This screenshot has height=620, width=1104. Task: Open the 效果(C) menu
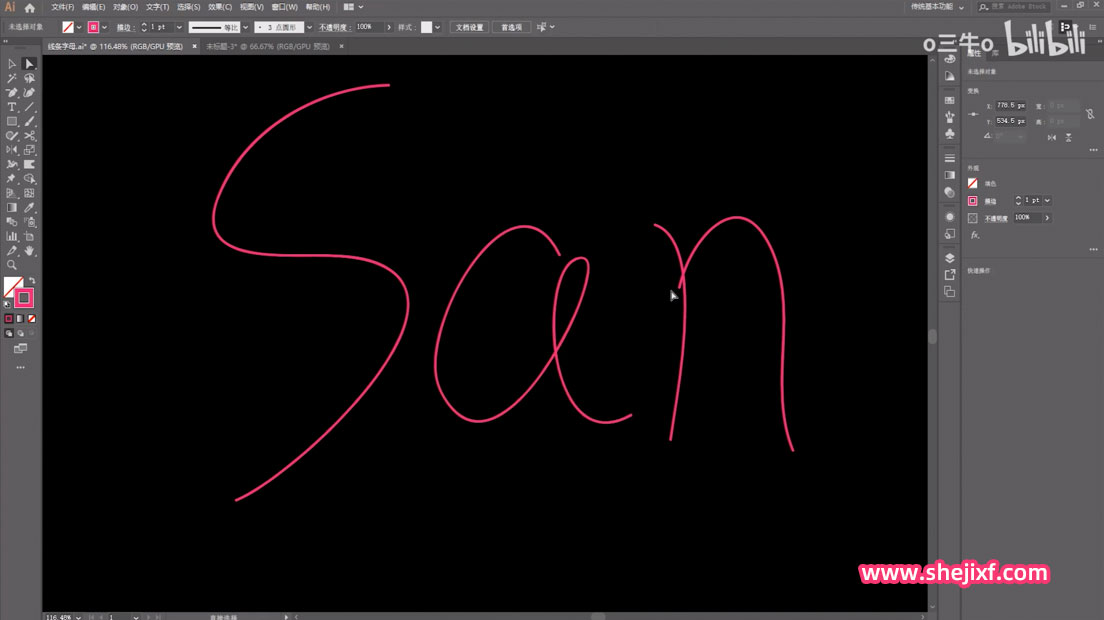click(219, 7)
